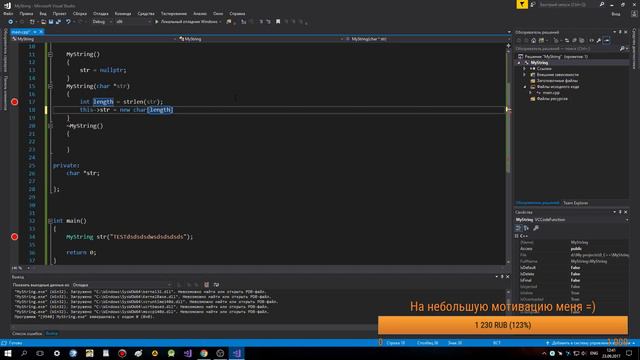Open the Файл menu

coord(8,13)
